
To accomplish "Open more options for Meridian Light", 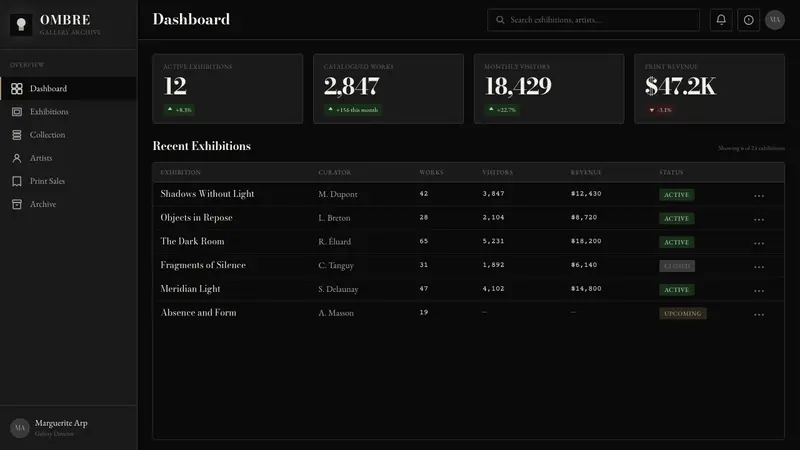I will pos(759,290).
